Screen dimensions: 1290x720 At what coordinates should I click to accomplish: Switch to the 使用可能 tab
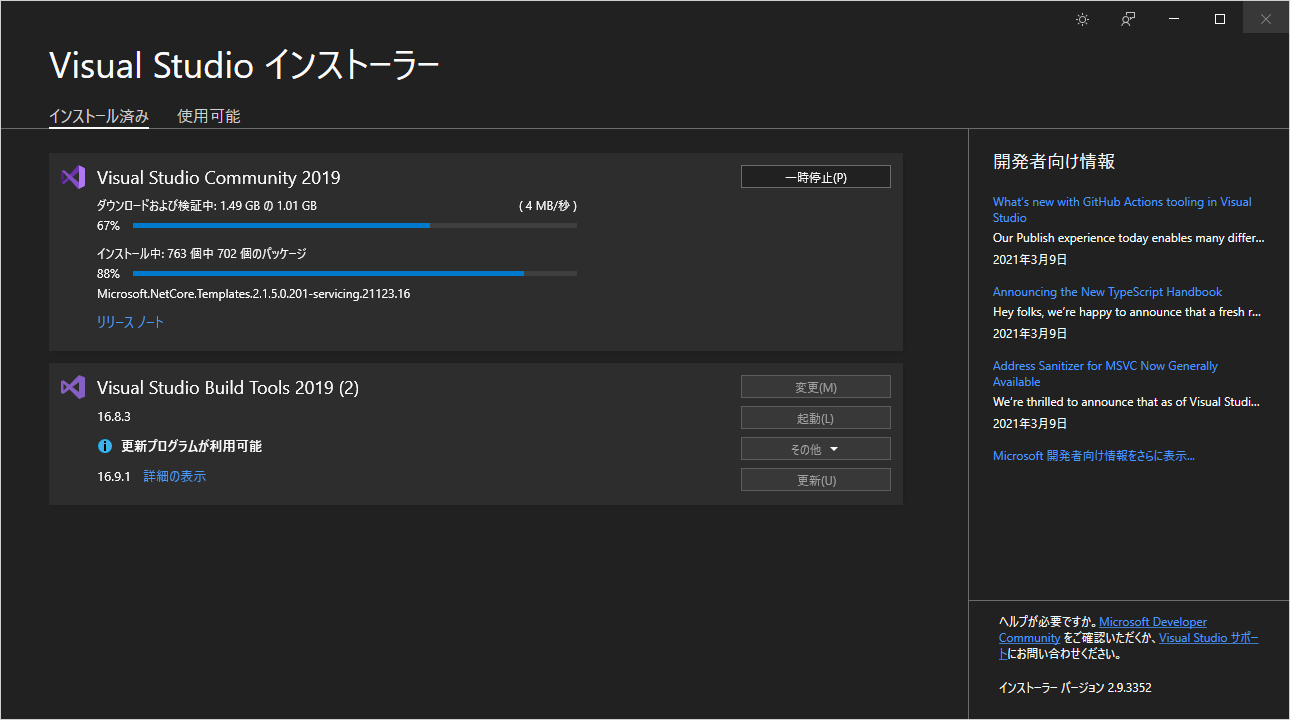pyautogui.click(x=209, y=116)
